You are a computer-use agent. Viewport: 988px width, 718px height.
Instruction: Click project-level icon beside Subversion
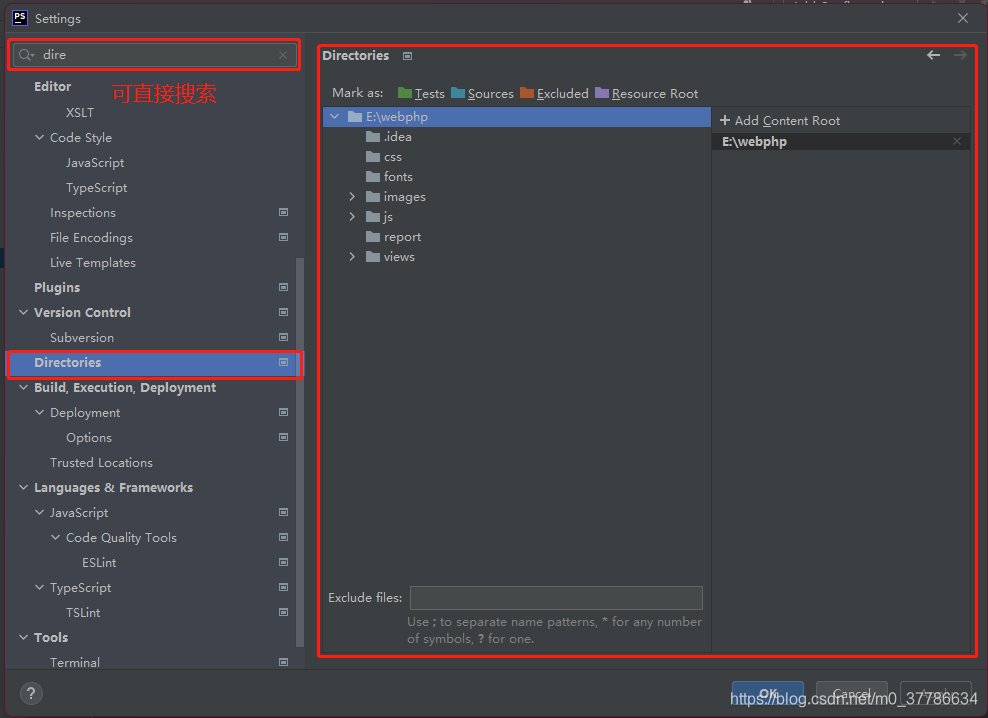click(x=284, y=337)
